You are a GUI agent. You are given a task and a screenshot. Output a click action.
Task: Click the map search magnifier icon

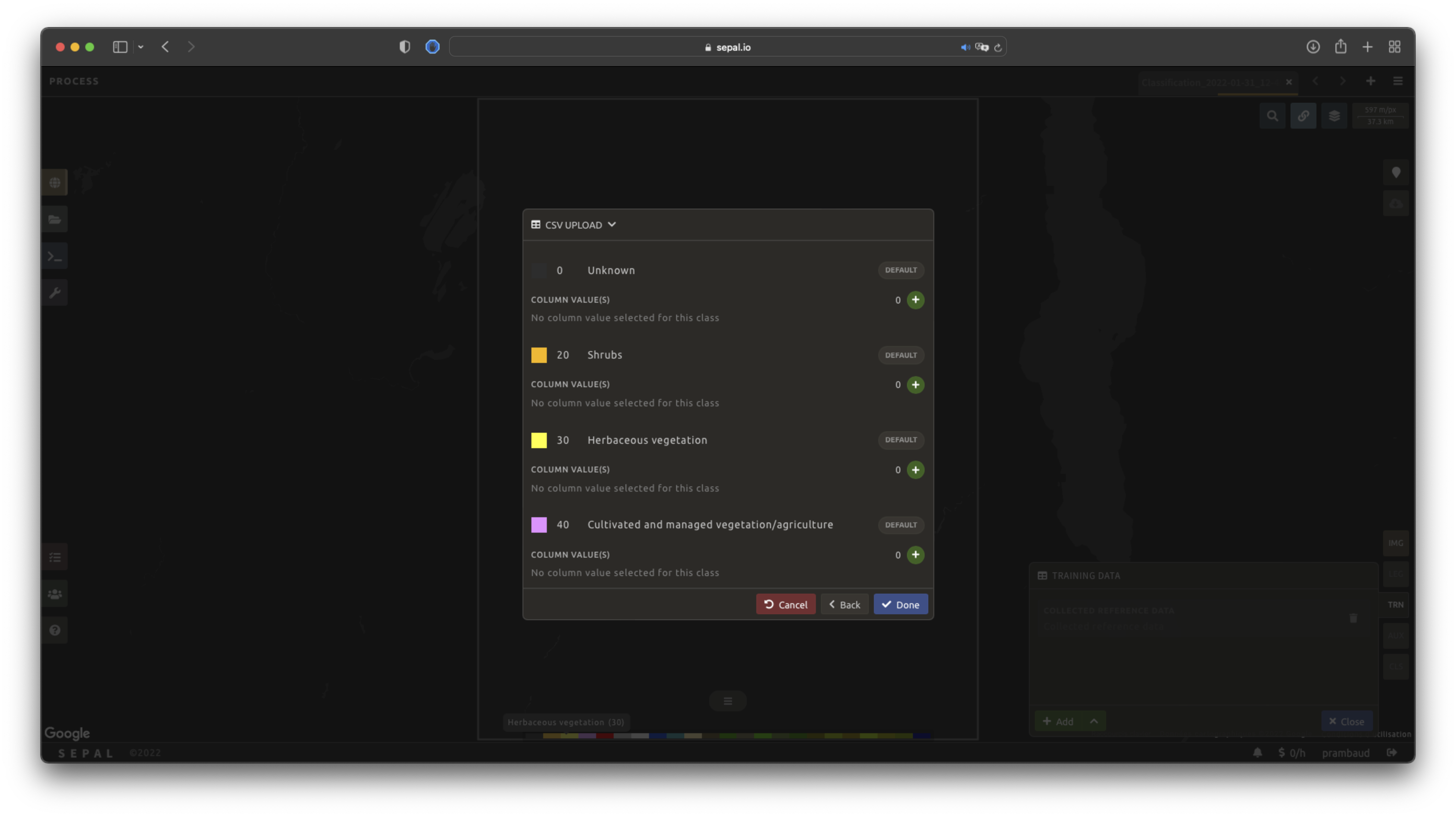(x=1272, y=116)
